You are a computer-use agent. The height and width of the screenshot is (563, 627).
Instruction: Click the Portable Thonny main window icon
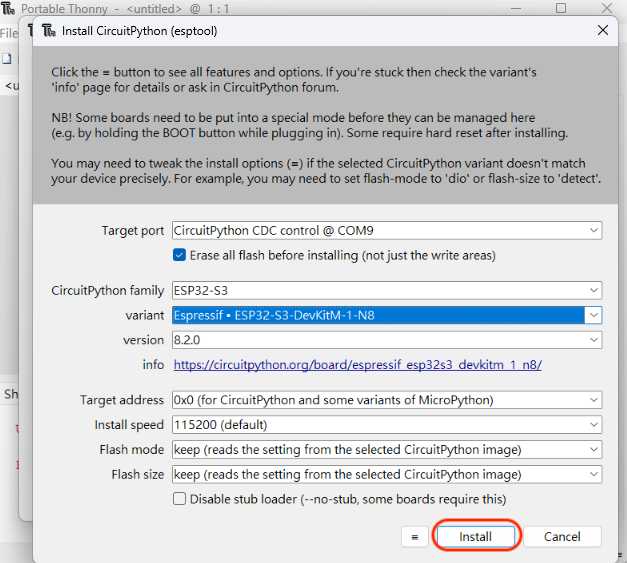click(8, 8)
